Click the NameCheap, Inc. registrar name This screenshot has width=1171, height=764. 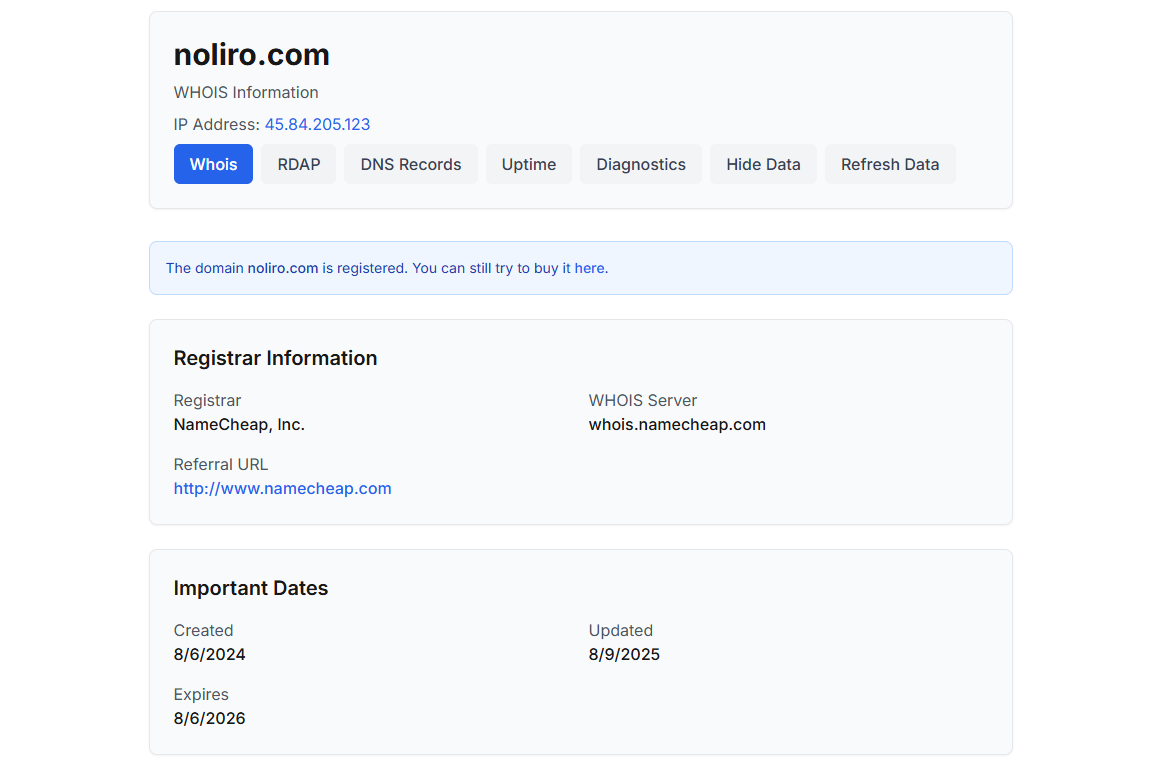239,424
